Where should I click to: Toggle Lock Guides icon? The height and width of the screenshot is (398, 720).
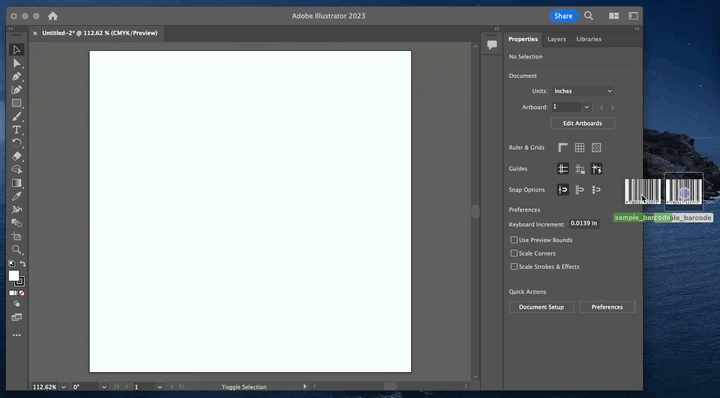point(579,168)
